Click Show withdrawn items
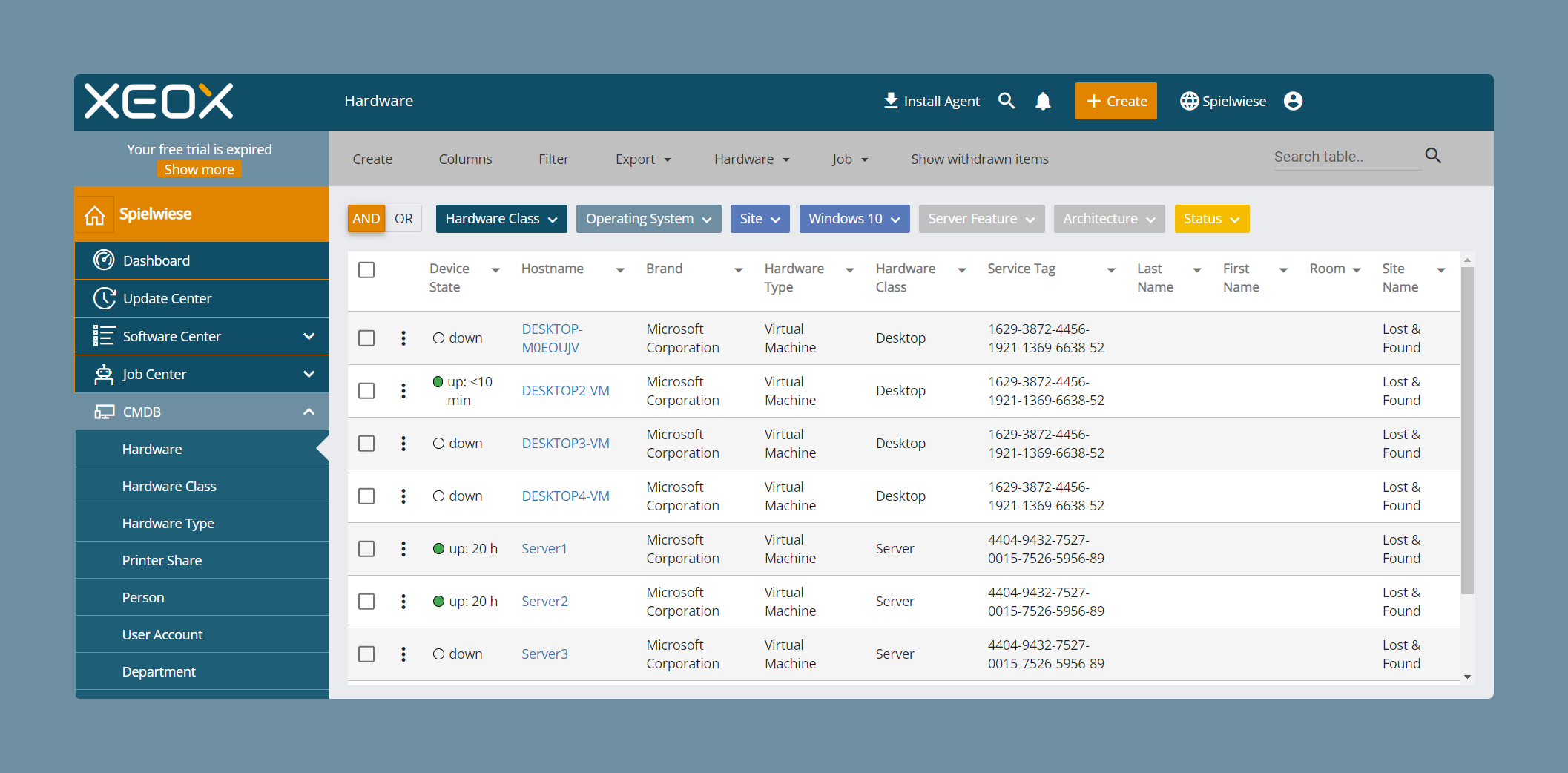Screen dimensions: 1568x773 (x=980, y=159)
